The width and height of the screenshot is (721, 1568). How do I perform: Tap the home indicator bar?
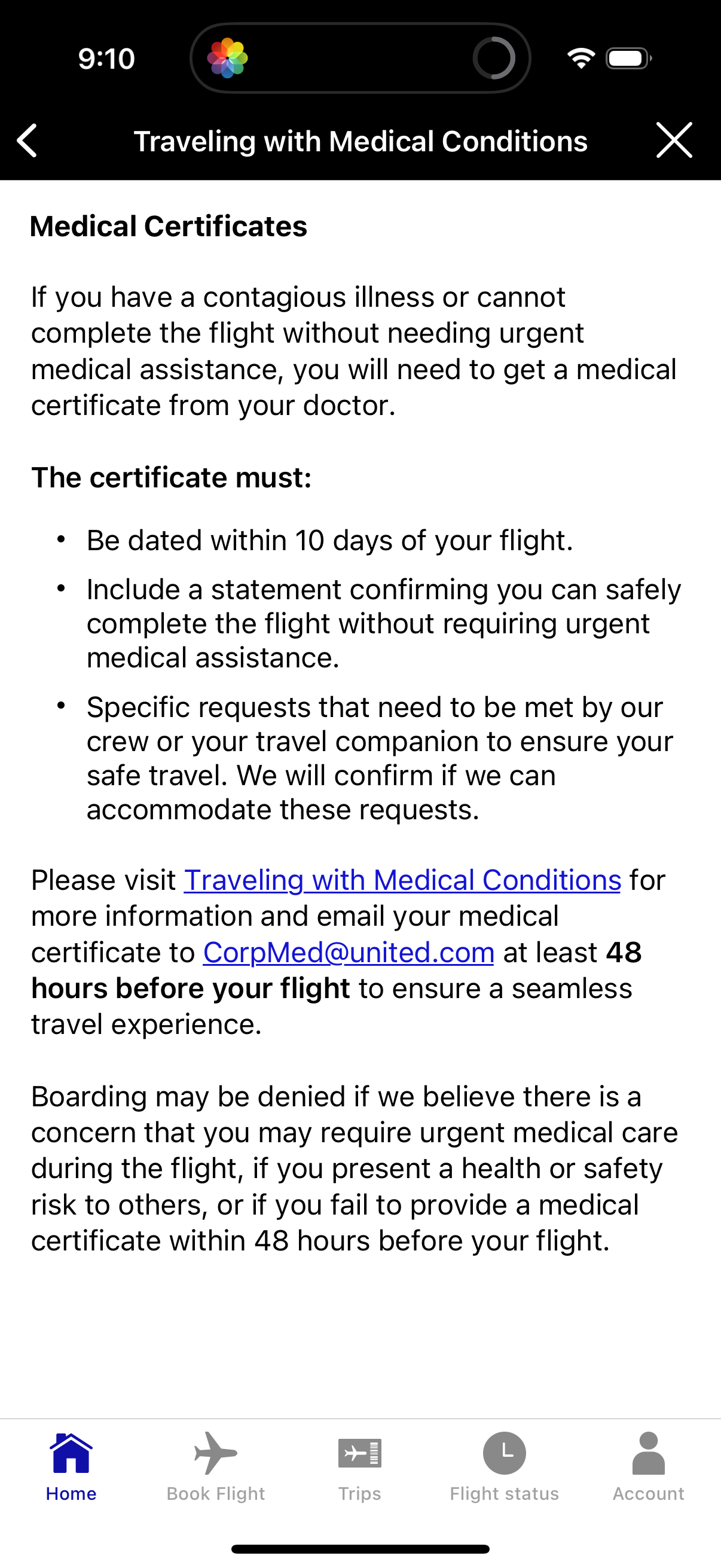click(360, 1549)
